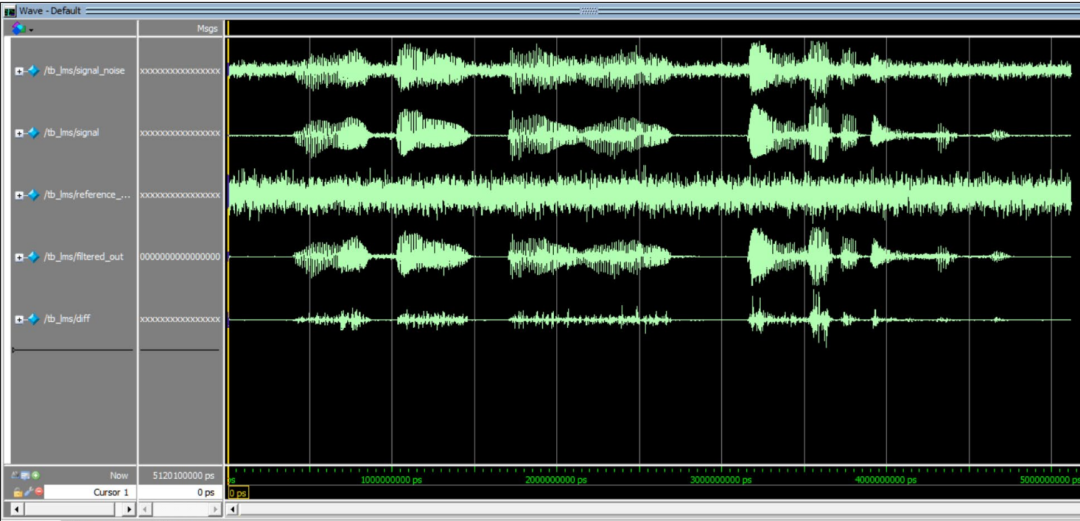This screenshot has width=1080, height=521.
Task: Click the red remove cursor icon
Action: point(39,492)
